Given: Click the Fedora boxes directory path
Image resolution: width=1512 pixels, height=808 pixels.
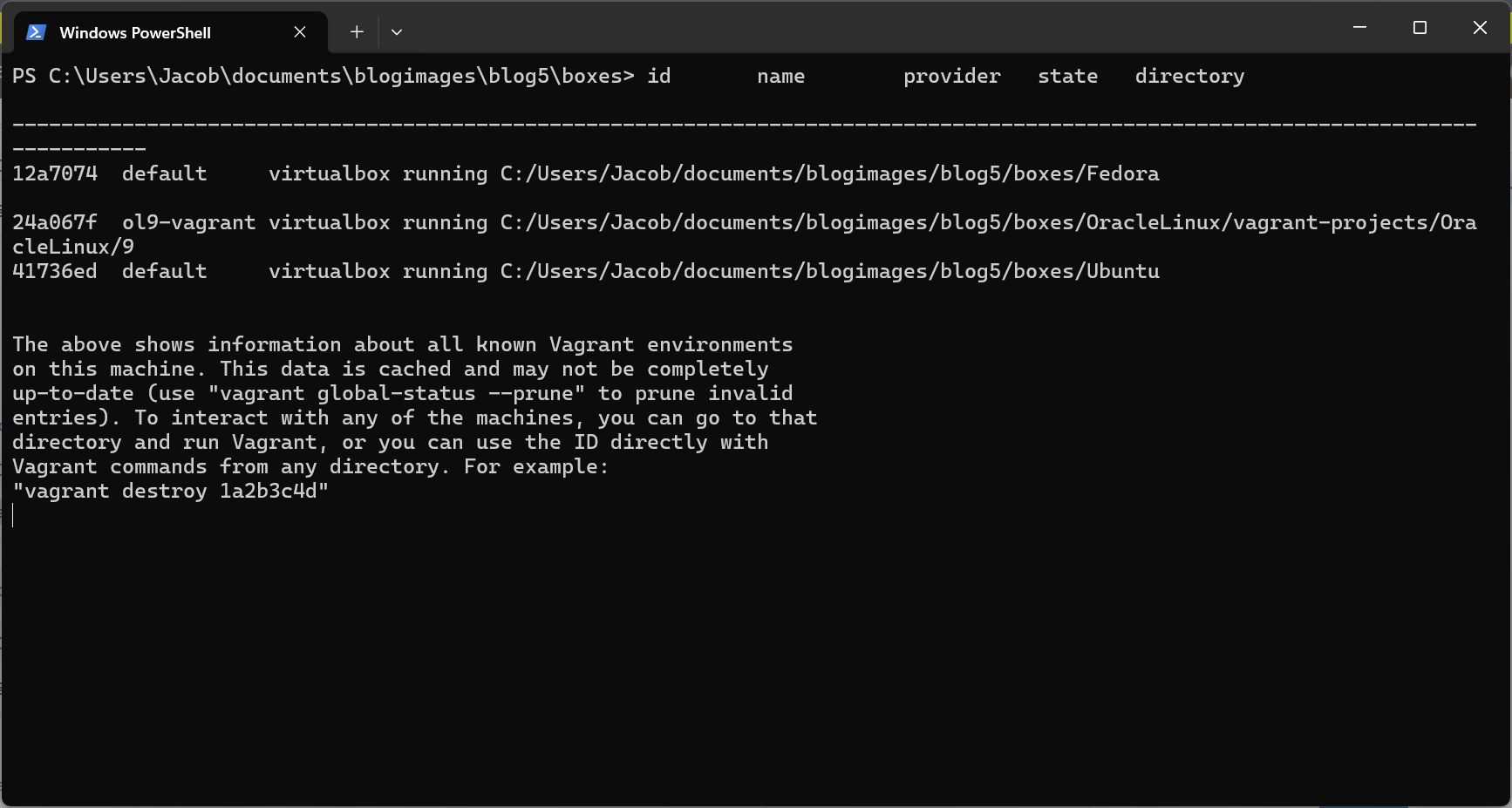Looking at the screenshot, I should click(829, 173).
